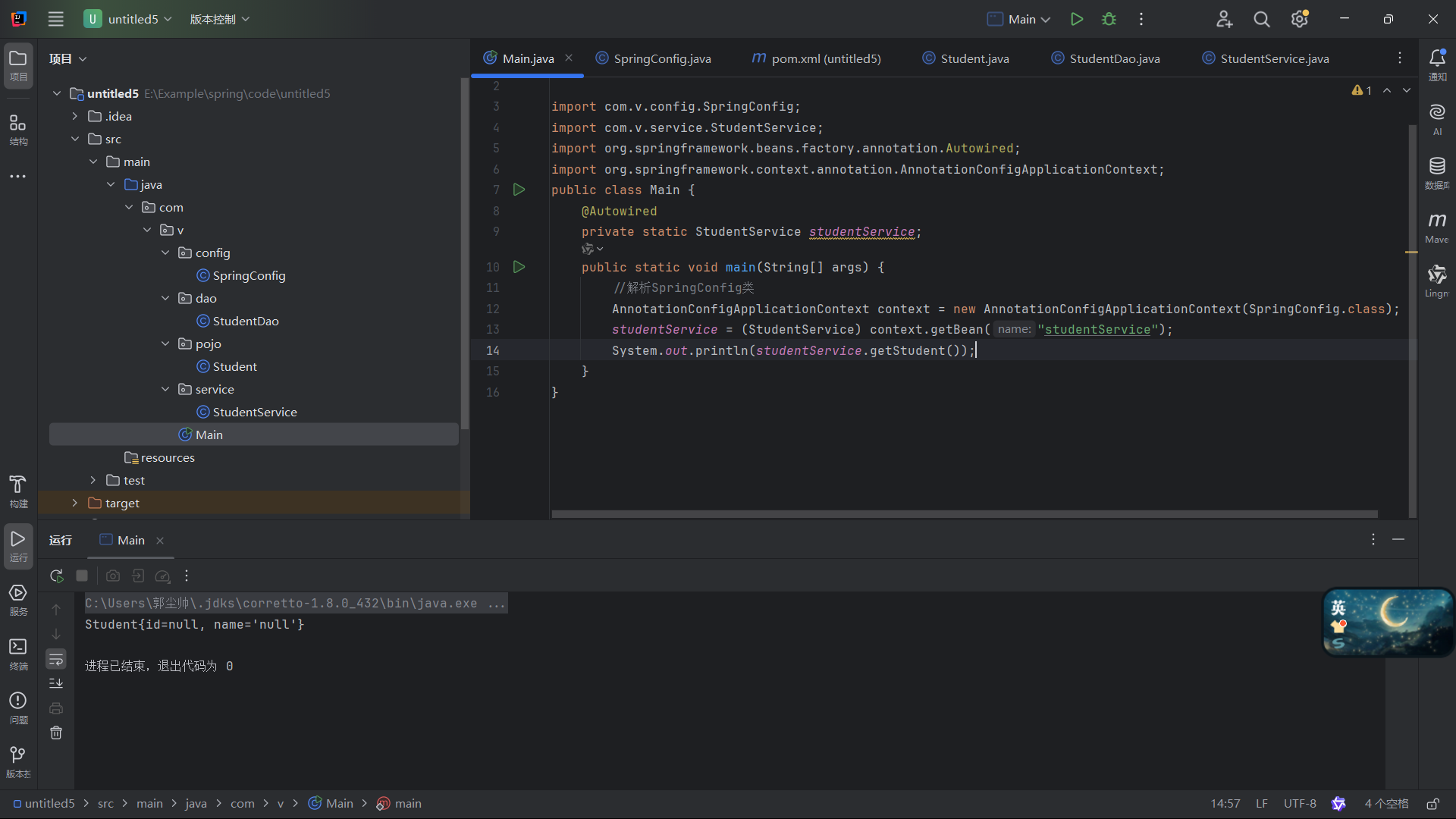The height and width of the screenshot is (819, 1456).
Task: Toggle read-only lock in status bar
Action: coord(1432,804)
